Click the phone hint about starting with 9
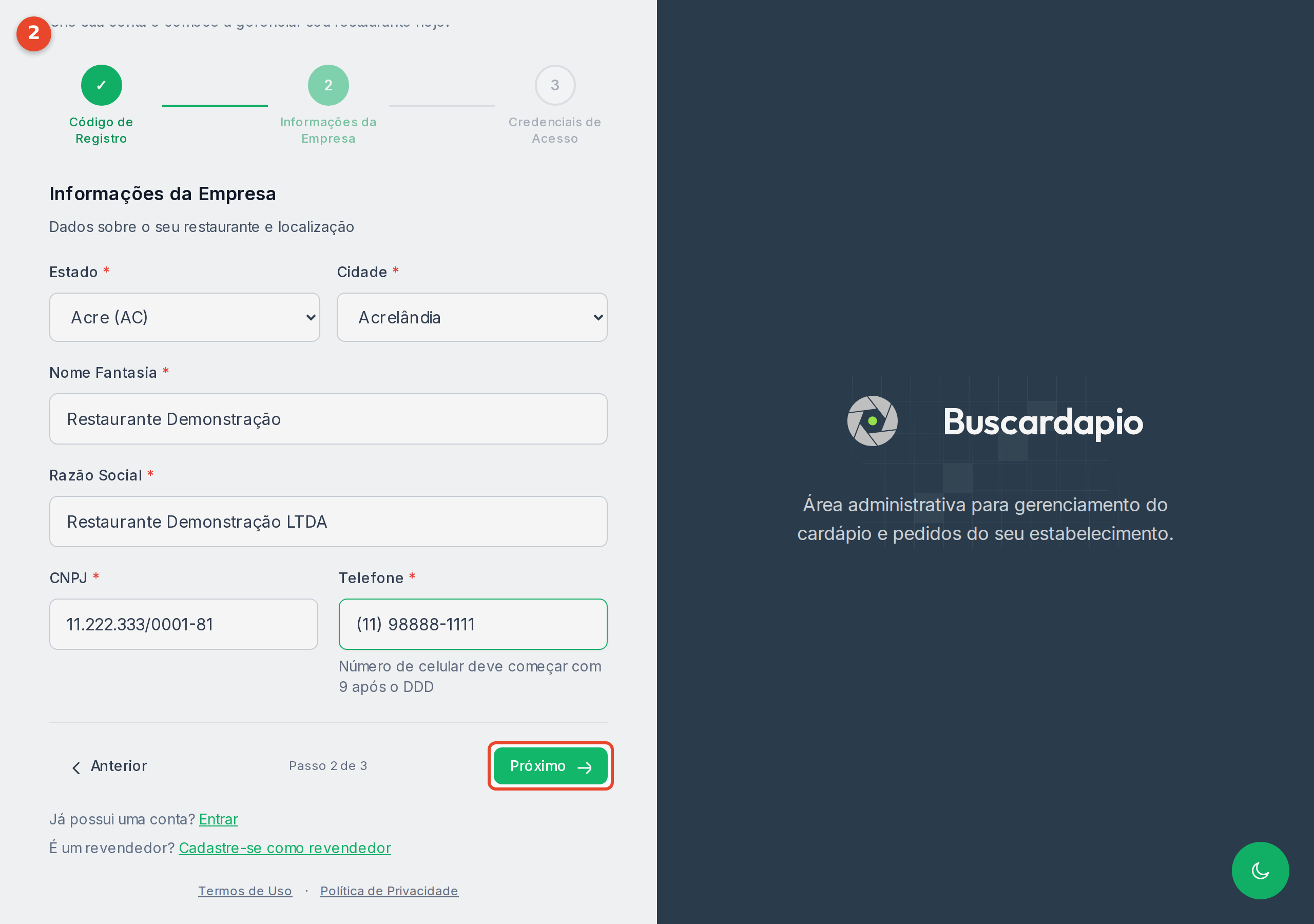 (470, 676)
